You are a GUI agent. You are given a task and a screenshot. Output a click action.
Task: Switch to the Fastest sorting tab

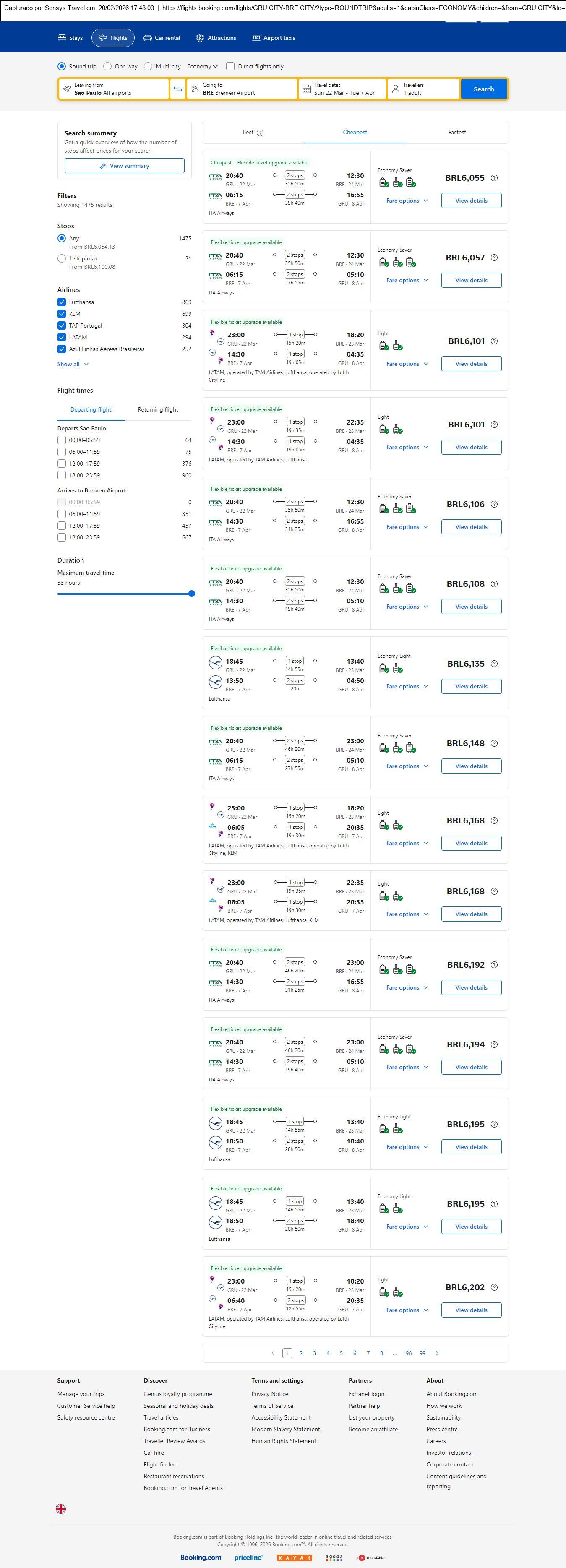[456, 132]
